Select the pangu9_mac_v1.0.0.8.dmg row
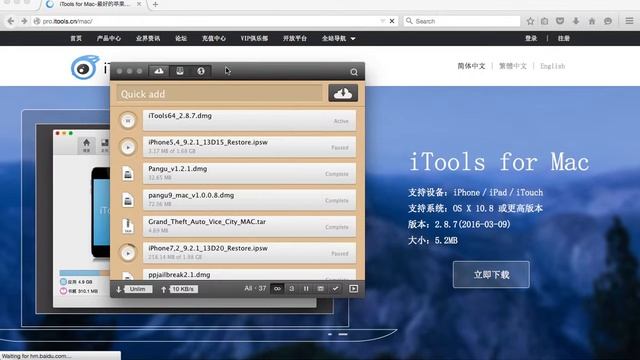Screen dimensions: 640x360 coord(249,200)
